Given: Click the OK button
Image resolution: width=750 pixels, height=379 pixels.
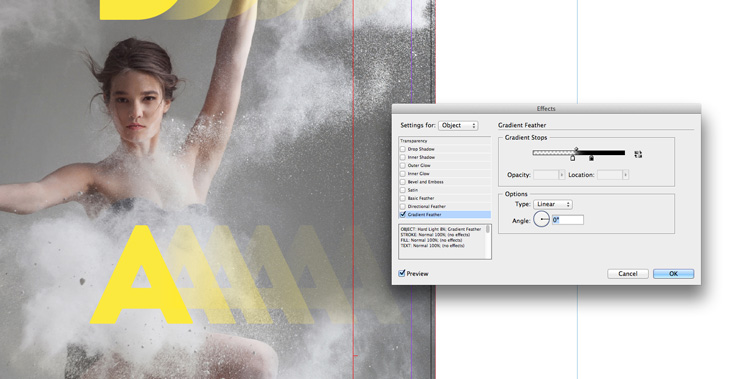Looking at the screenshot, I should click(x=673, y=274).
